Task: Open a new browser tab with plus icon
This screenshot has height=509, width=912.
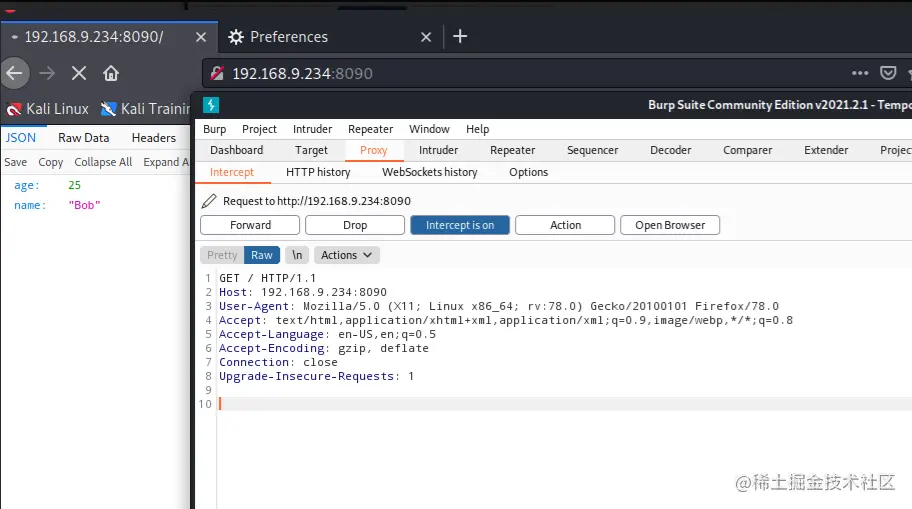Action: (460, 36)
